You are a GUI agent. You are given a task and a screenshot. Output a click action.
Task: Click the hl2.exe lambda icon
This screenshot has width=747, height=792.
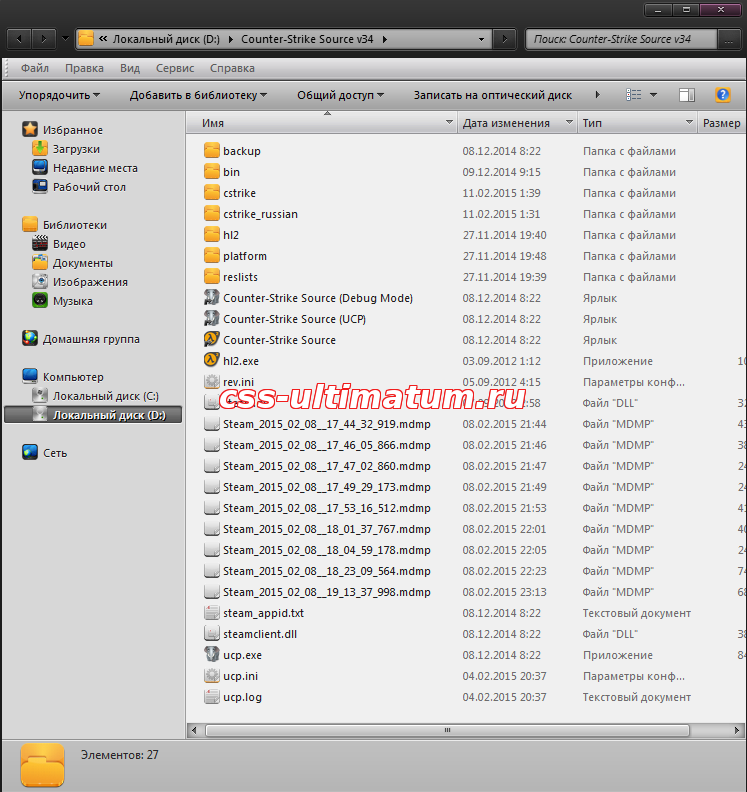point(212,361)
